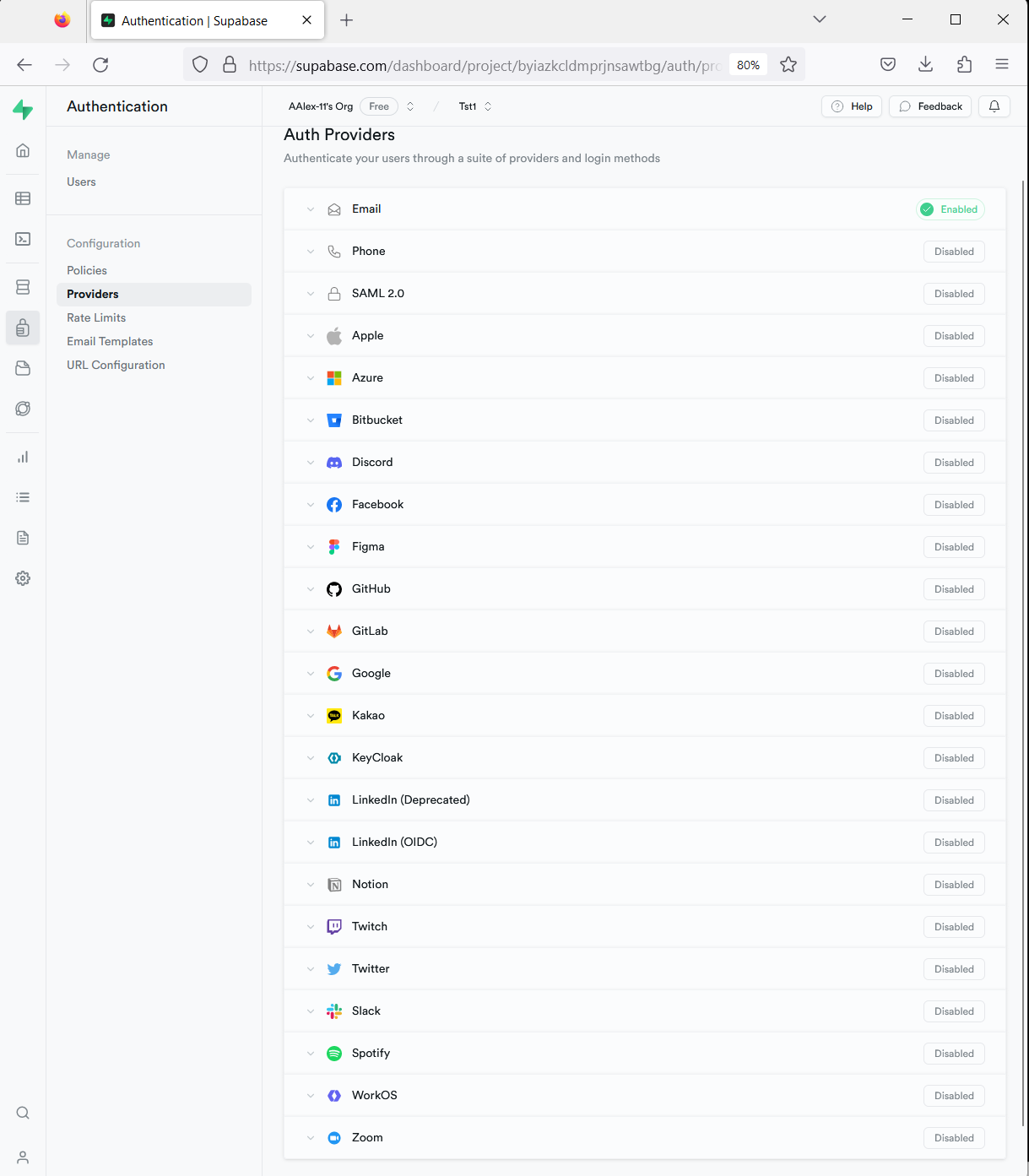Image resolution: width=1029 pixels, height=1176 pixels.
Task: Click the Enabled badge for Email
Action: tap(950, 209)
